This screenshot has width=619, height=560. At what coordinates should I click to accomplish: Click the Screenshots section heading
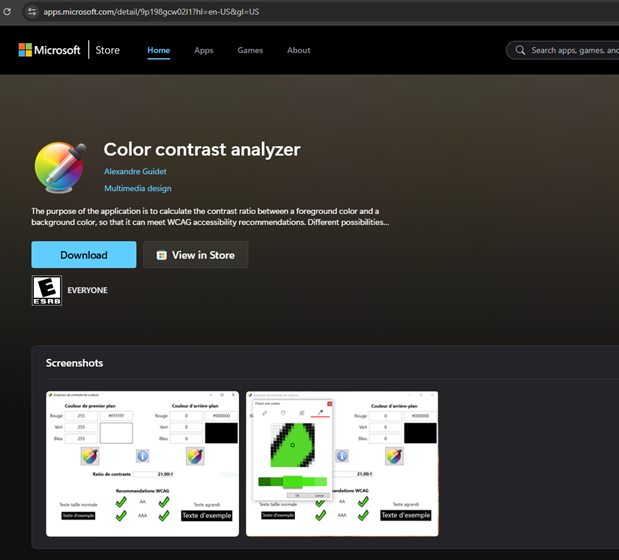point(74,363)
